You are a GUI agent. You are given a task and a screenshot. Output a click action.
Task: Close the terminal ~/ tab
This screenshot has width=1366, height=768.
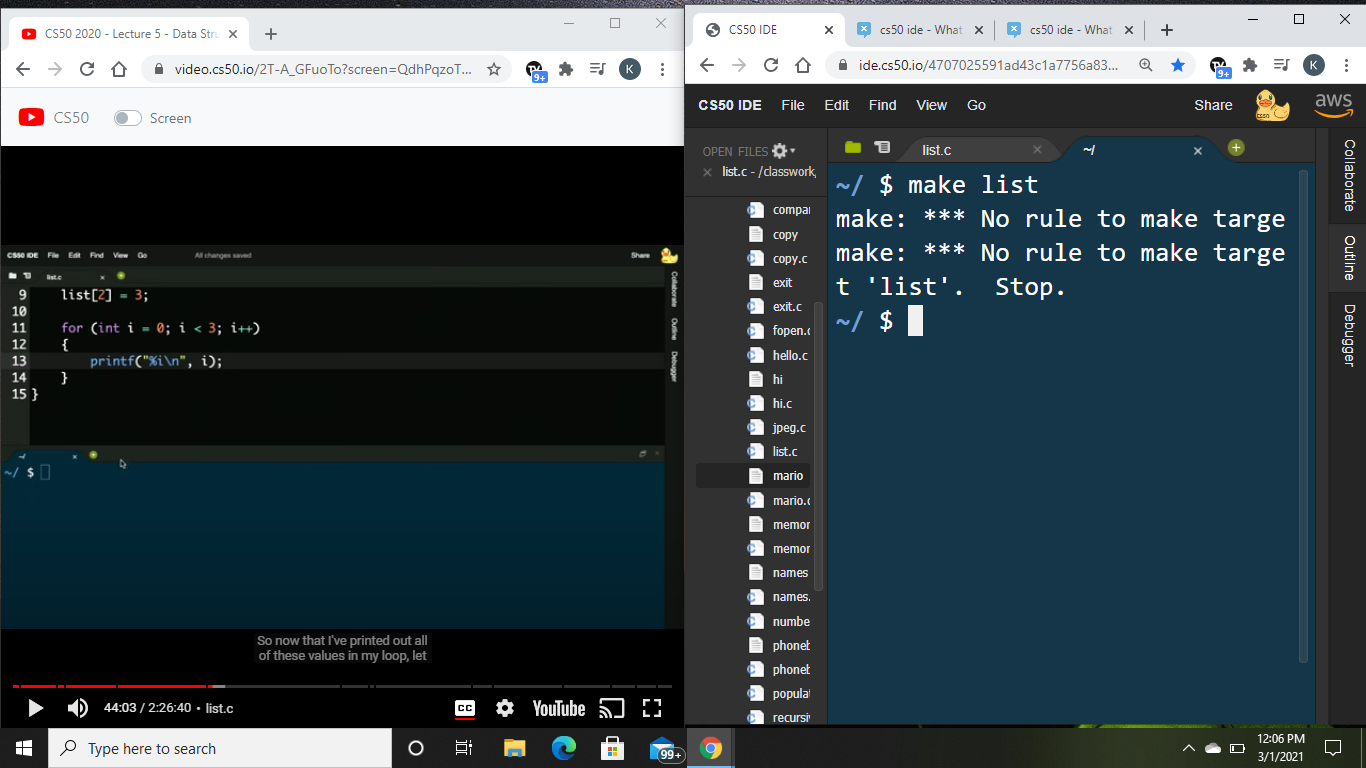[x=1197, y=151]
